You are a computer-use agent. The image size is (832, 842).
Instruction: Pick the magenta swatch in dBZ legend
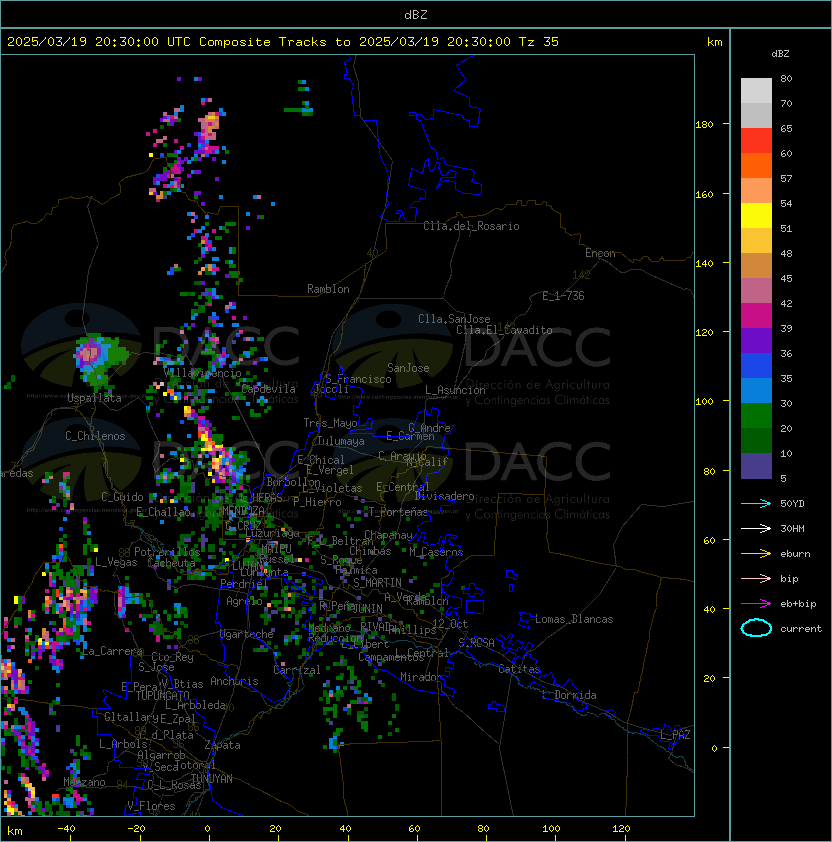(756, 316)
